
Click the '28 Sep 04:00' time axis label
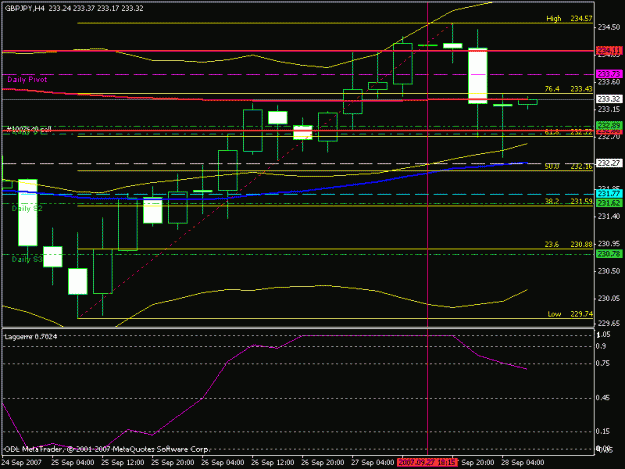[522, 463]
